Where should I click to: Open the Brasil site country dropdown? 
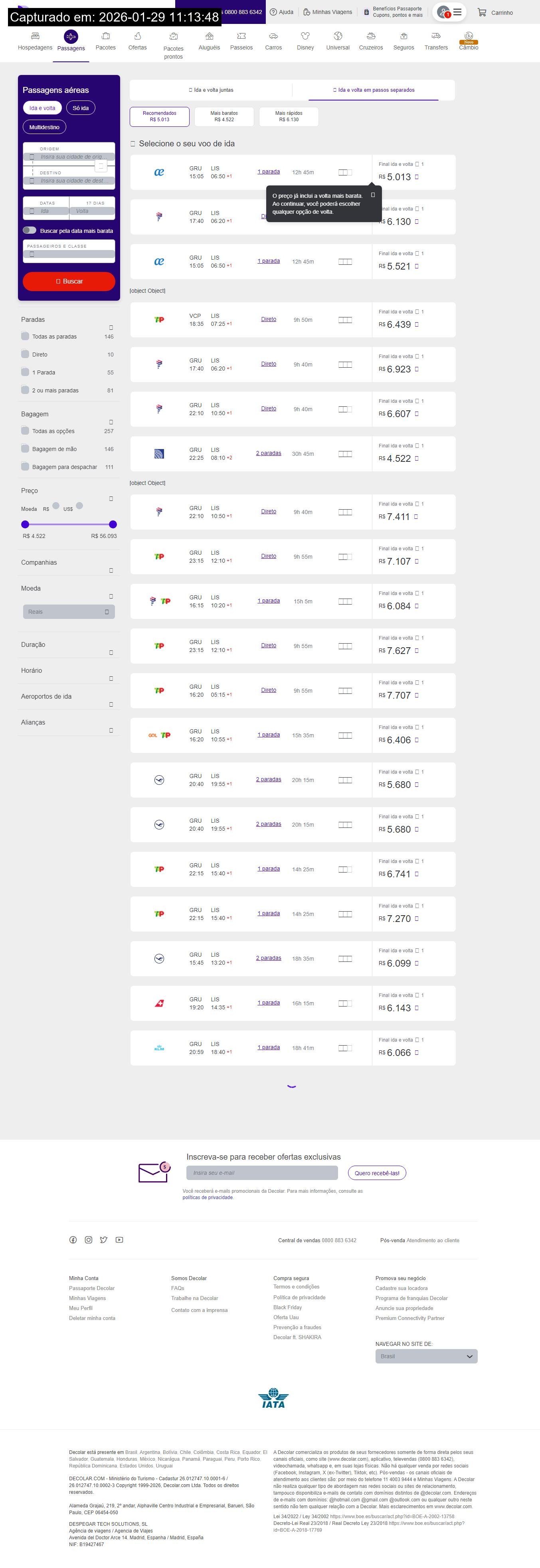pos(426,1356)
